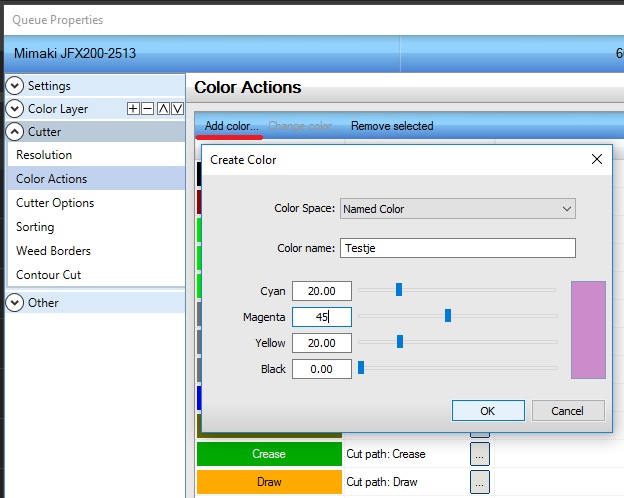Open the Resolution page
This screenshot has height=498, width=624.
click(96, 155)
